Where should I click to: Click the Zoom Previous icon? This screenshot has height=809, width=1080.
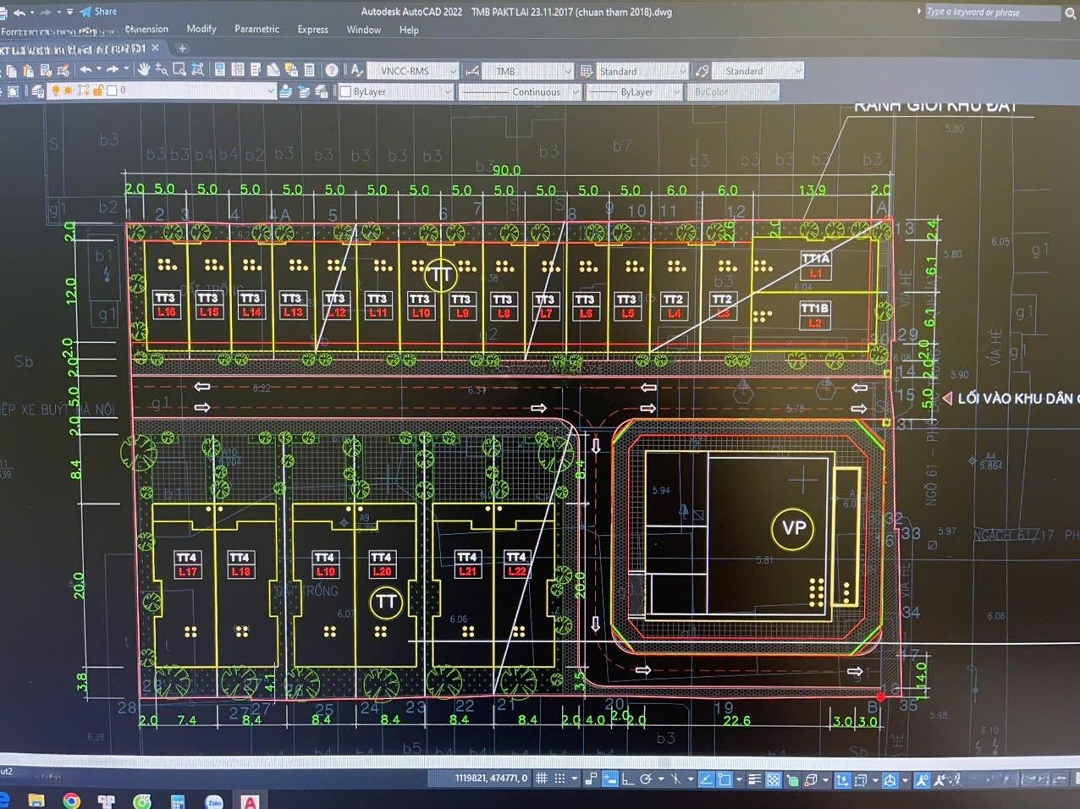click(x=198, y=70)
